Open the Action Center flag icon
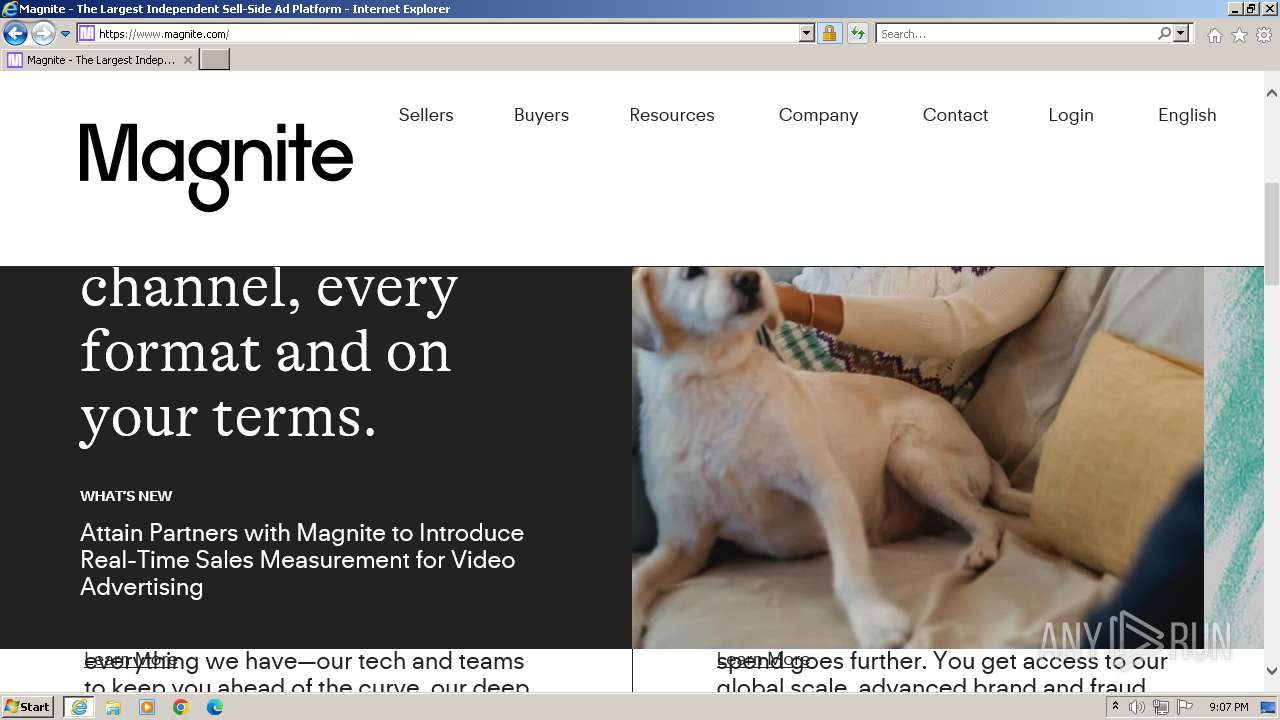This screenshot has width=1280, height=720. [1185, 707]
